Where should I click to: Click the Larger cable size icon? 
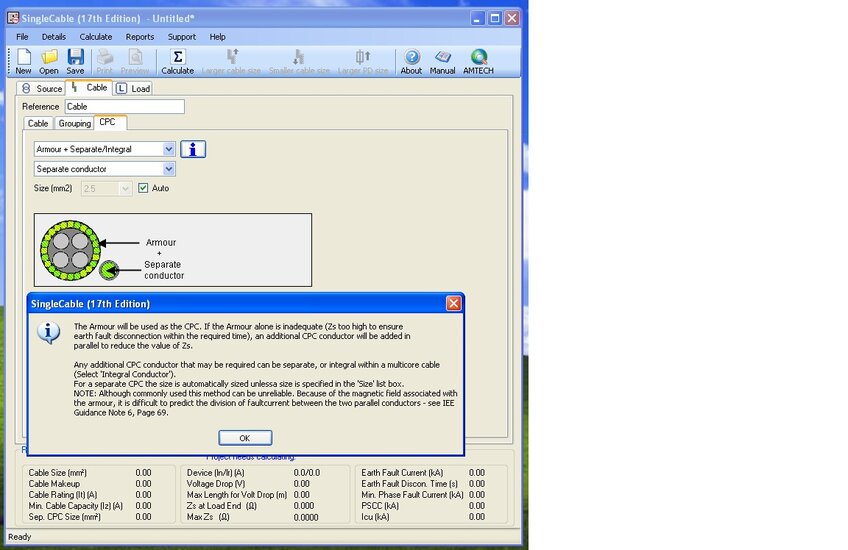231,61
